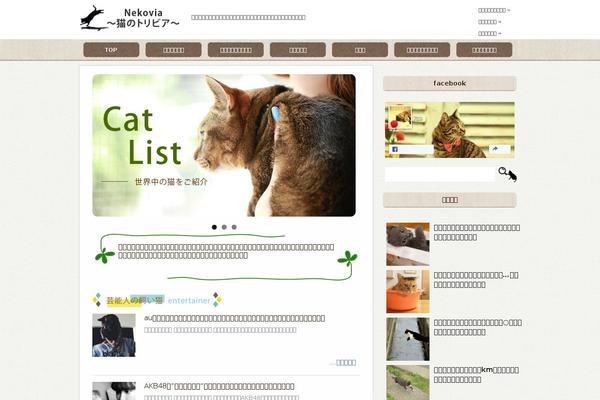This screenshot has height=400, width=600.
Task: Open the gray kitten in box thumbnail
Action: point(408,244)
